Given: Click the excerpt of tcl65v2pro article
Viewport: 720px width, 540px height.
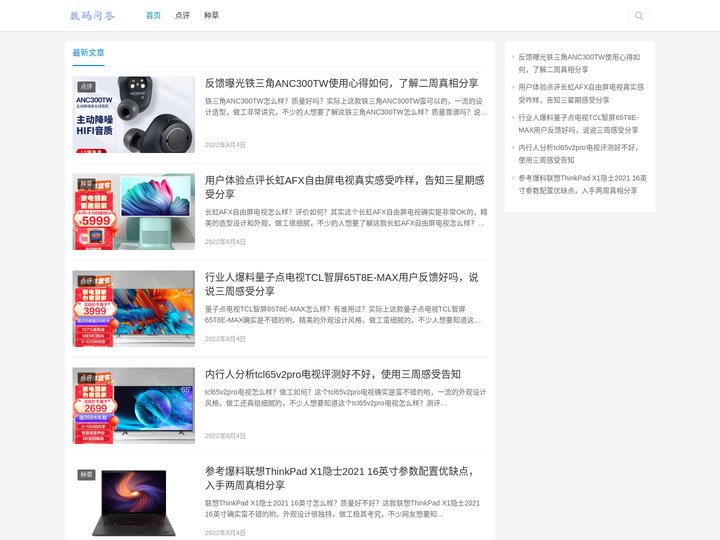Looking at the screenshot, I should (x=345, y=398).
